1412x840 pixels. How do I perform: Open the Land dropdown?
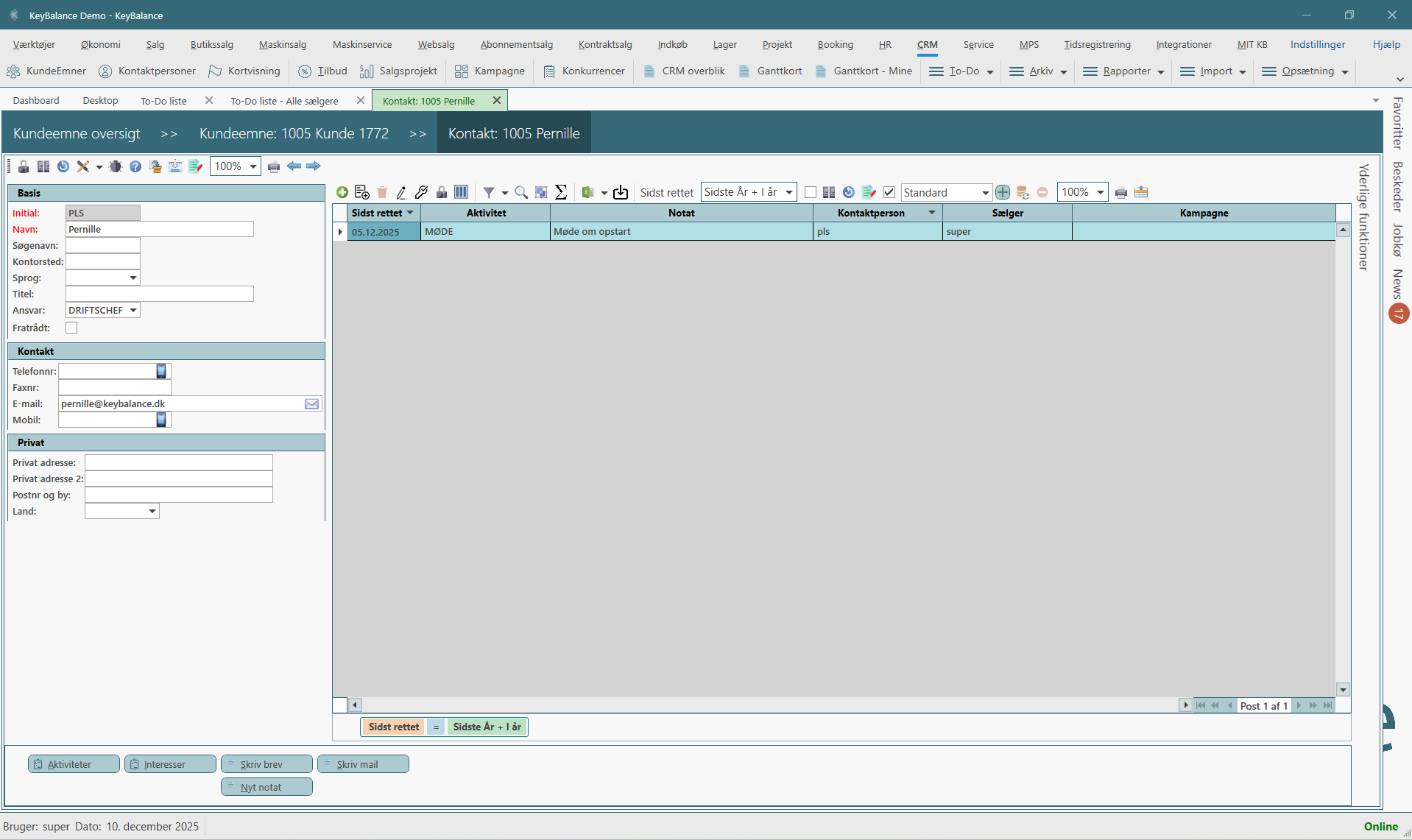[x=152, y=512]
